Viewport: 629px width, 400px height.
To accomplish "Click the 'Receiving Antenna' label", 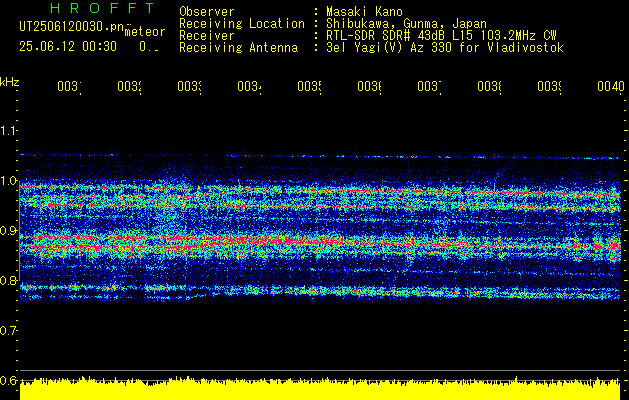I will click(x=238, y=48).
